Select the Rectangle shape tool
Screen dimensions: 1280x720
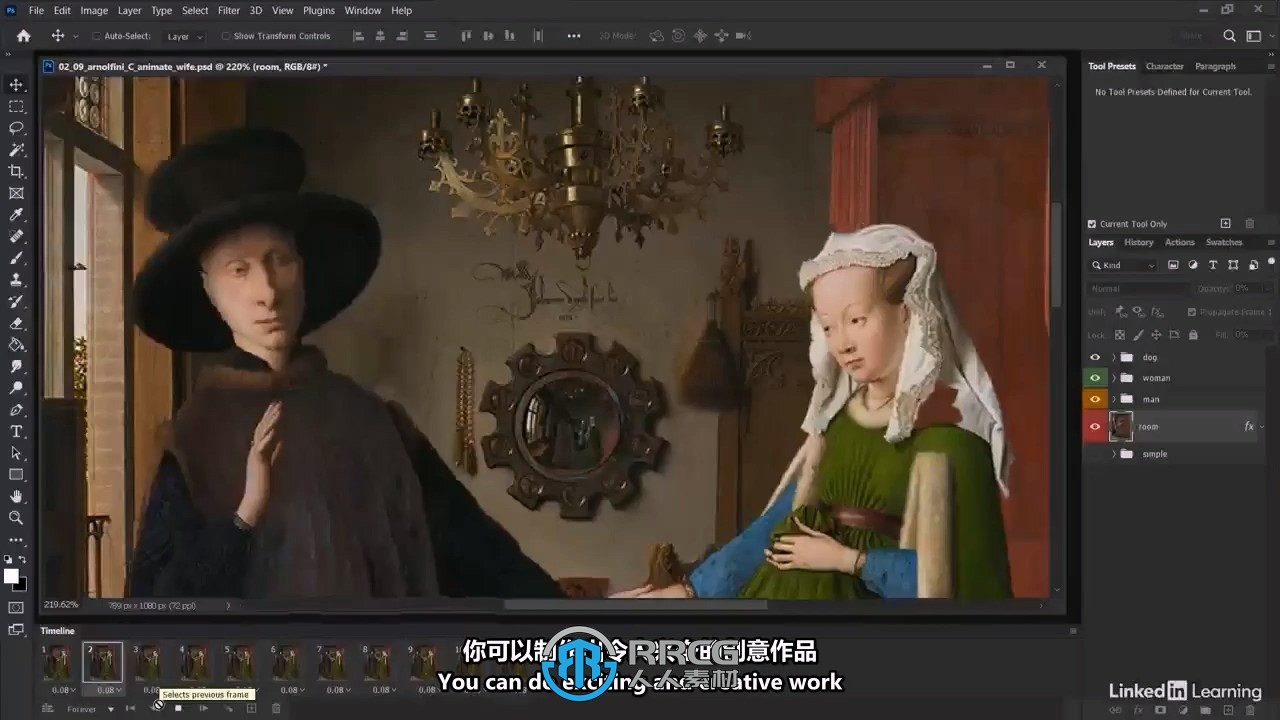pyautogui.click(x=16, y=475)
